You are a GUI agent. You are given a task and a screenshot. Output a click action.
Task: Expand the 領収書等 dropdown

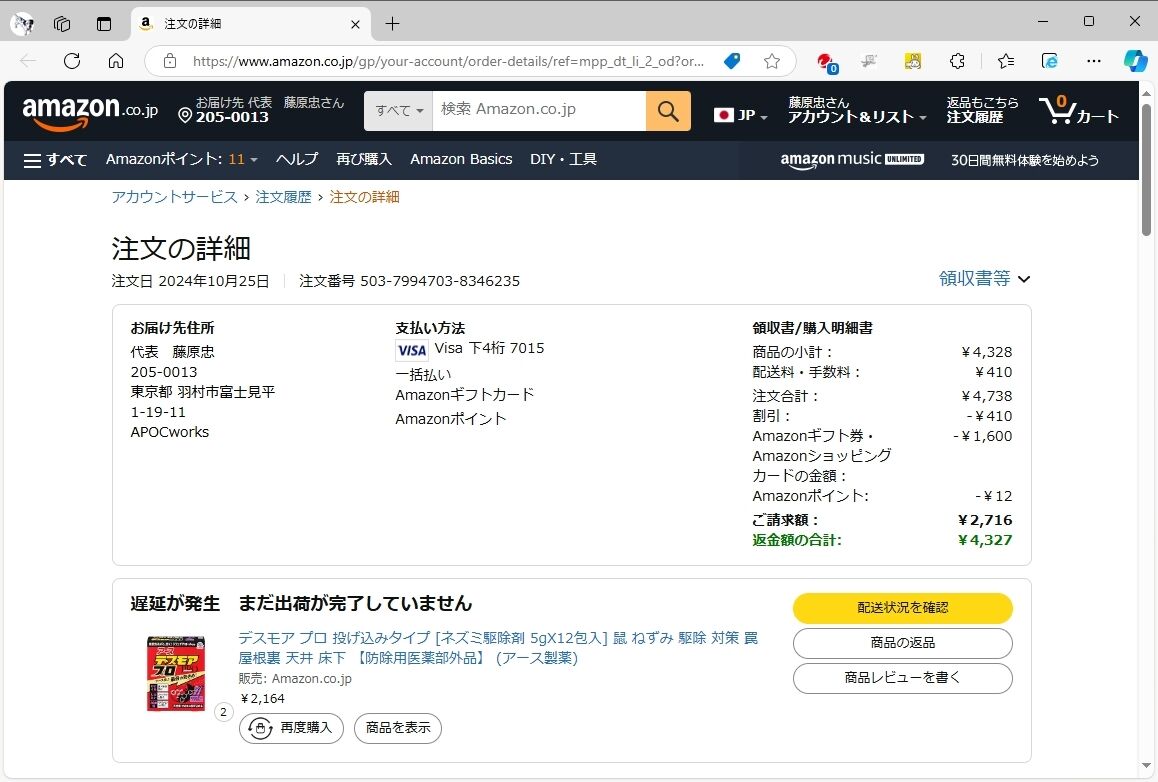pyautogui.click(x=984, y=278)
